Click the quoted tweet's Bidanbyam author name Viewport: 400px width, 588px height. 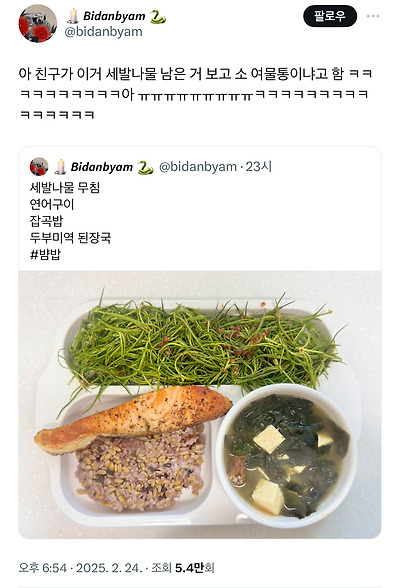(102, 167)
